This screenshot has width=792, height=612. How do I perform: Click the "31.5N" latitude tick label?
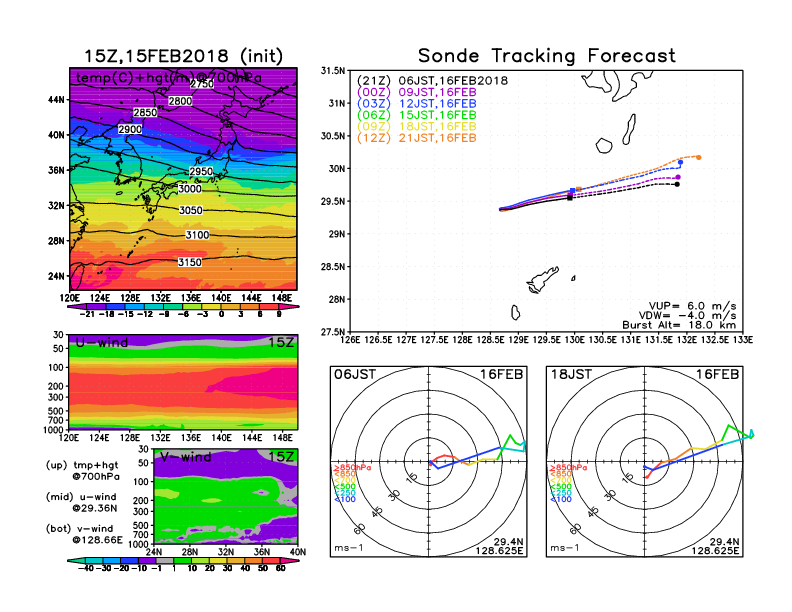333,71
